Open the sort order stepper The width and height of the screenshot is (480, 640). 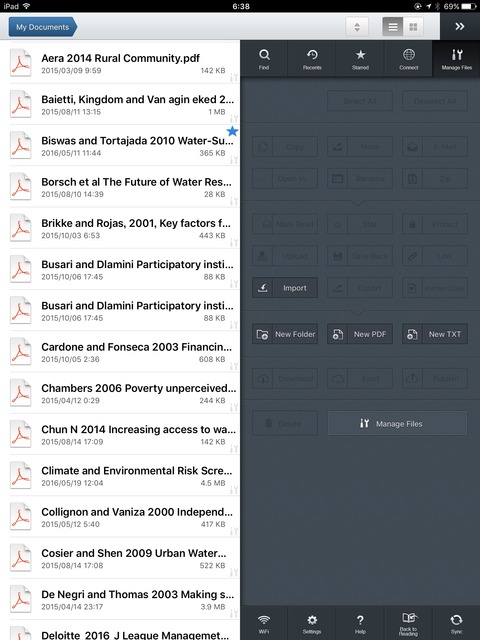(357, 27)
